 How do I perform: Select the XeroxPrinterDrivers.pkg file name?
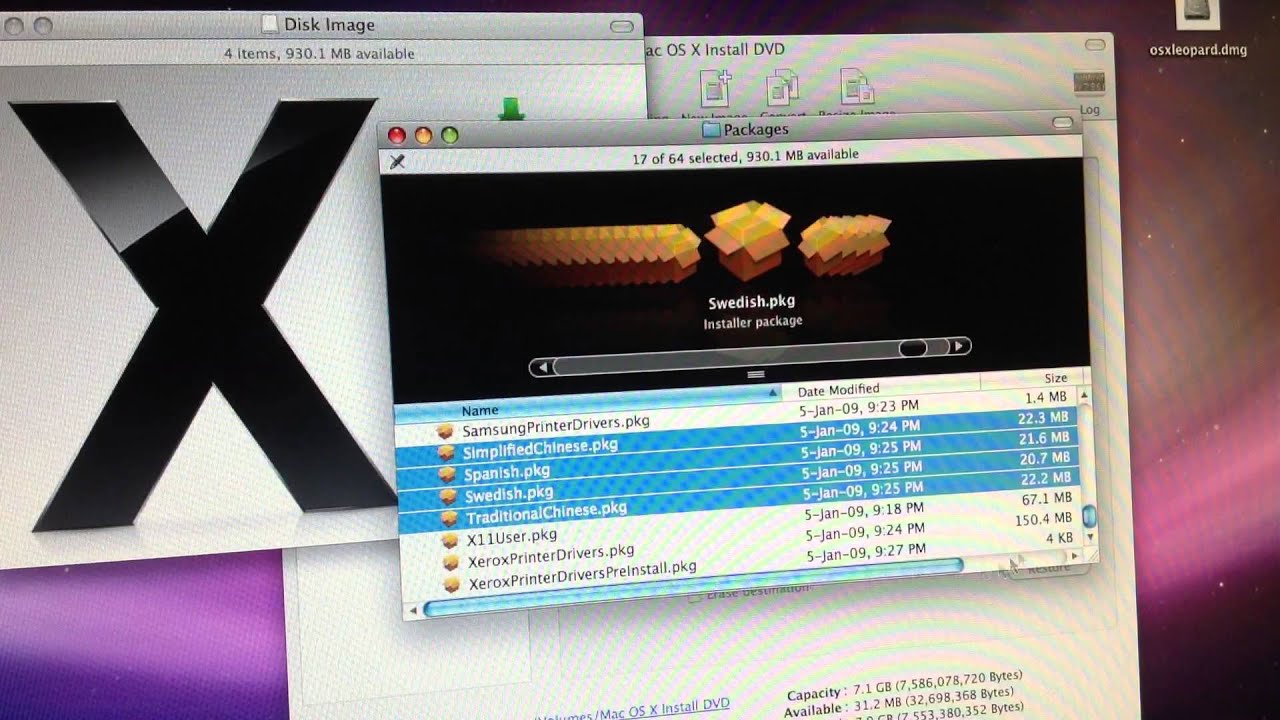[x=551, y=555]
